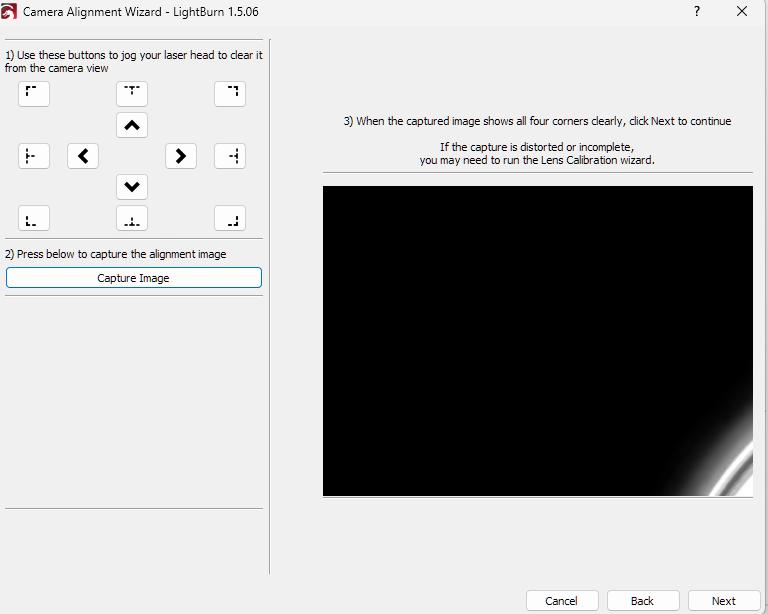Jog laser to middle-left edge
This screenshot has width=768, height=614.
pyautogui.click(x=34, y=156)
